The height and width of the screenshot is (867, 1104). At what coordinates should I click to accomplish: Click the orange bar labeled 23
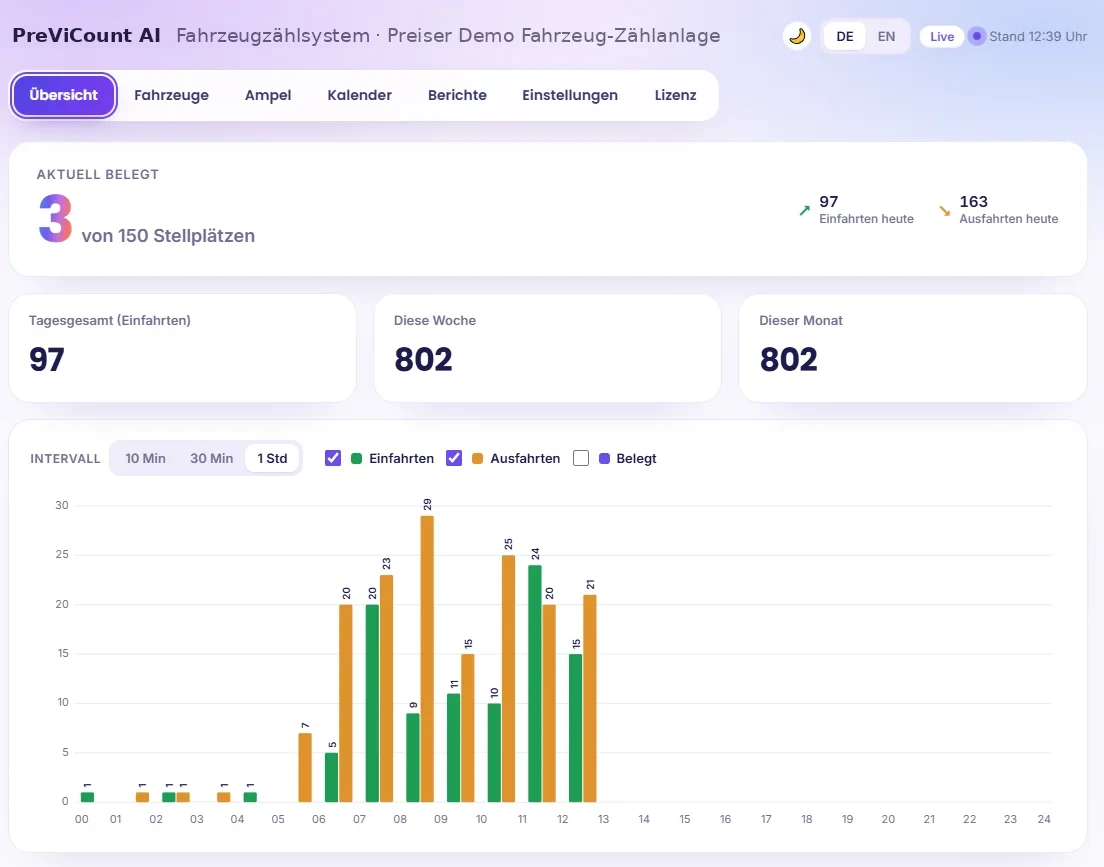click(387, 688)
